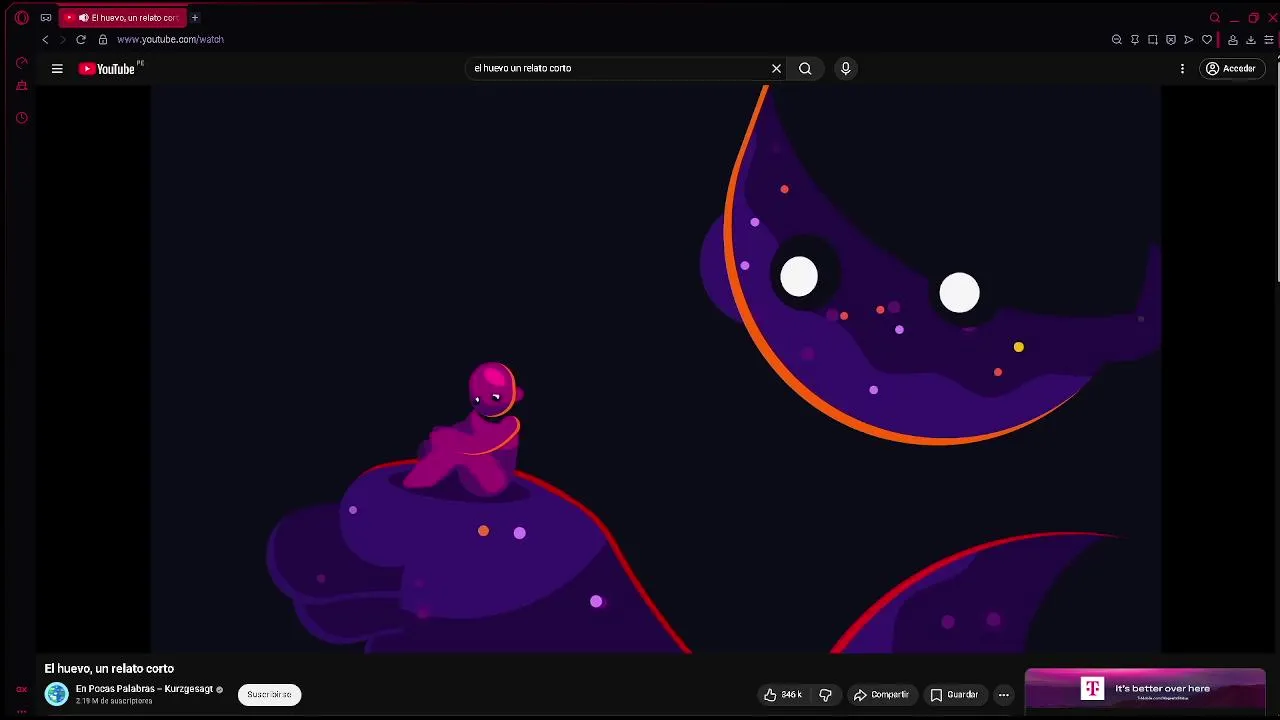The width and height of the screenshot is (1280, 720).
Task: Open tab search magnifier in title bar
Action: pos(1215,18)
